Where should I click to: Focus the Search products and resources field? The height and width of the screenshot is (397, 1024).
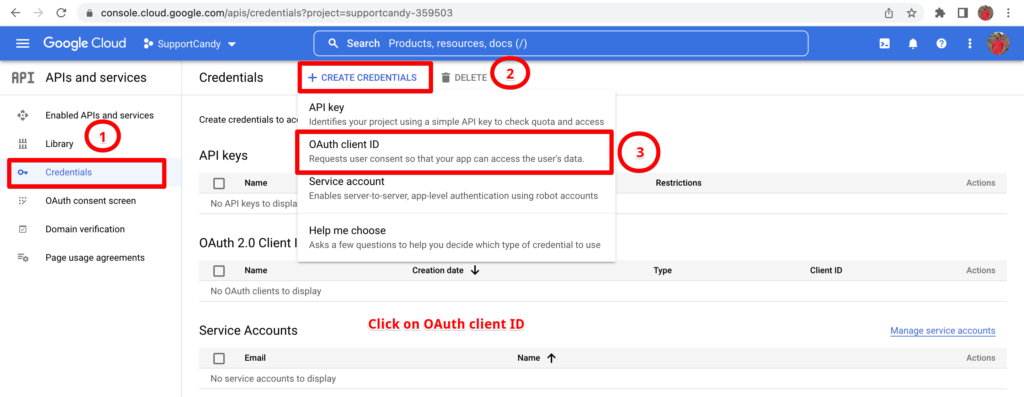tap(560, 44)
